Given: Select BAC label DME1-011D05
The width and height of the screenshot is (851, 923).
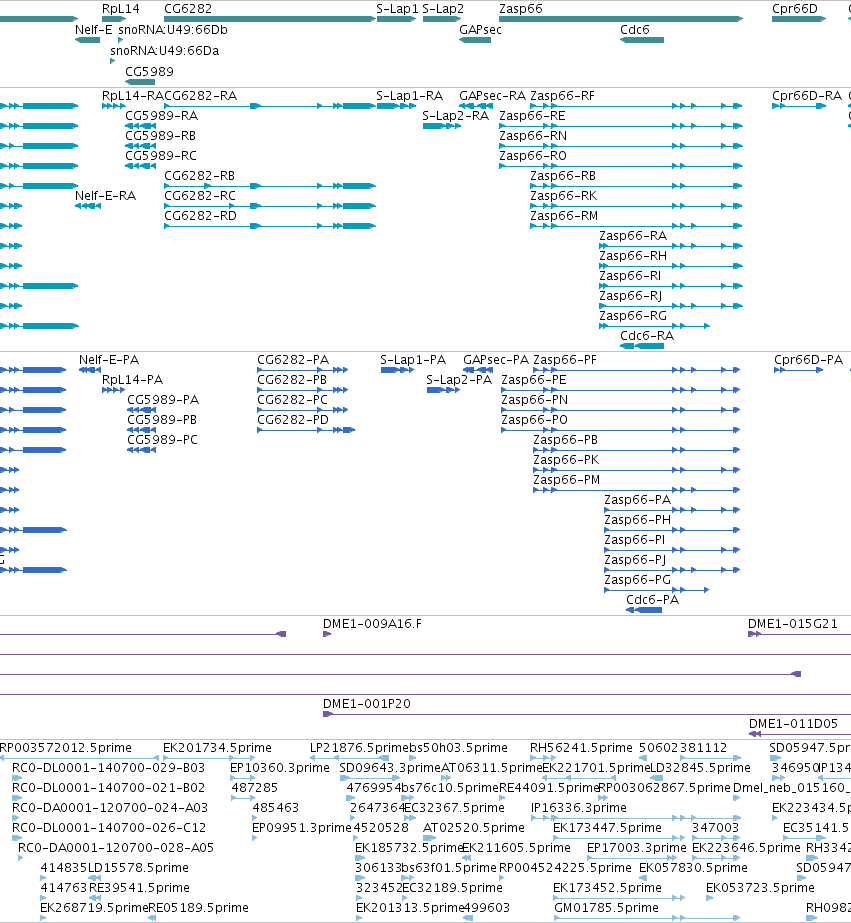Looking at the screenshot, I should point(793,724).
